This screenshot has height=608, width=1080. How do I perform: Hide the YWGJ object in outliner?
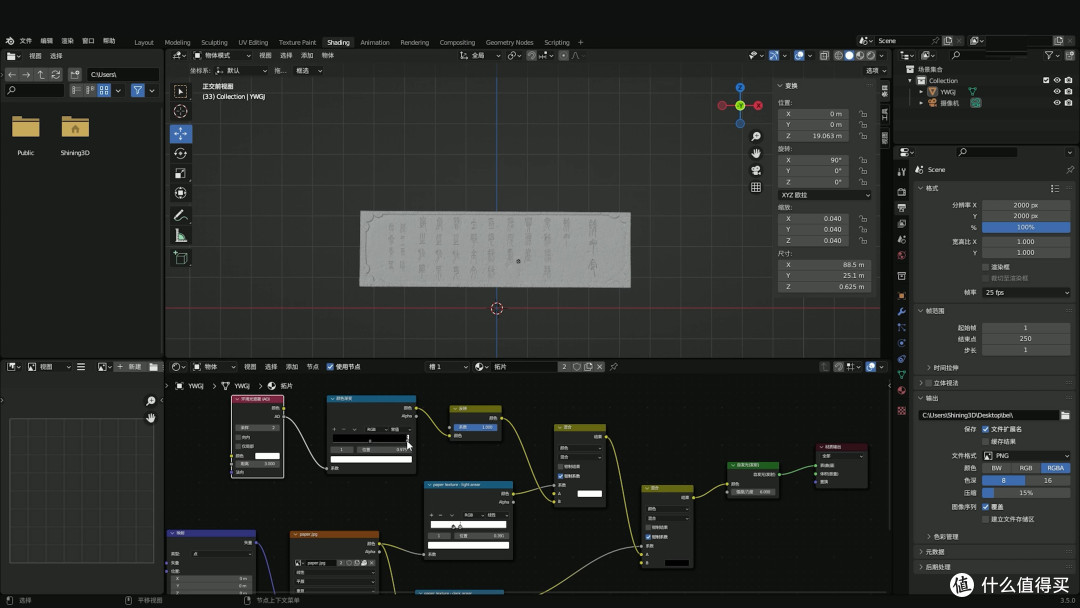(x=1057, y=92)
